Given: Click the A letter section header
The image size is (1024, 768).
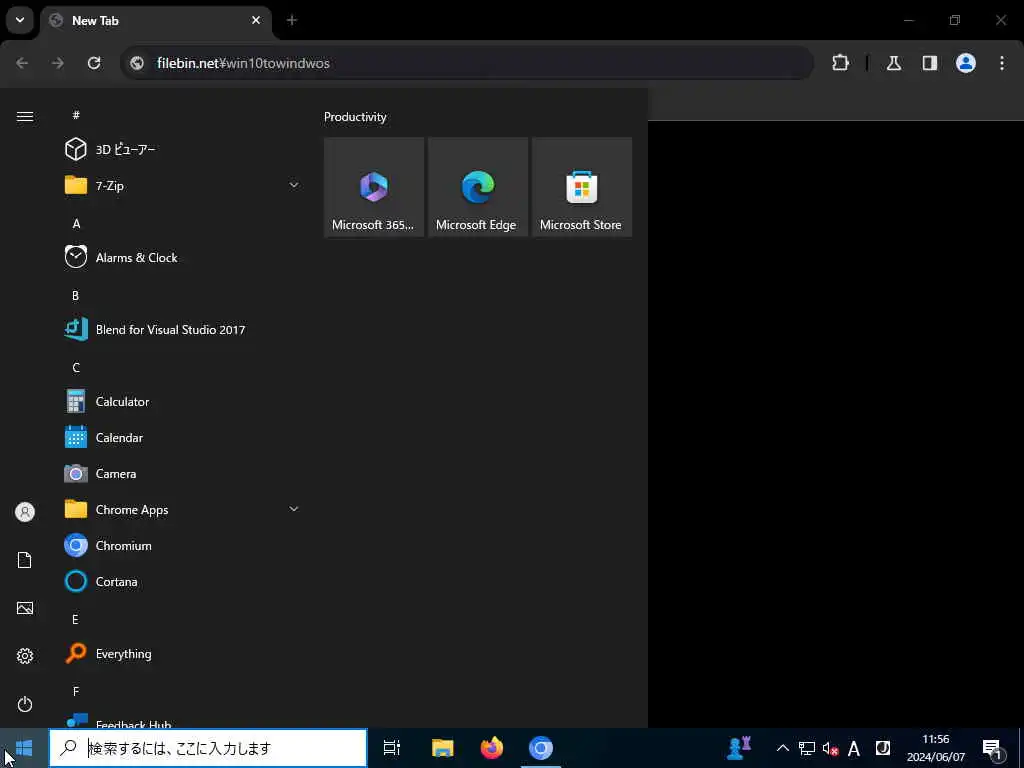Looking at the screenshot, I should 76,223.
